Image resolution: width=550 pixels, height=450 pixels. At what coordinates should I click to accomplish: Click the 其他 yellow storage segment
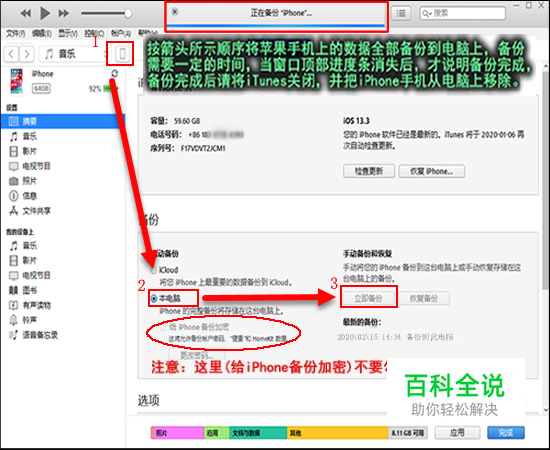click(337, 433)
